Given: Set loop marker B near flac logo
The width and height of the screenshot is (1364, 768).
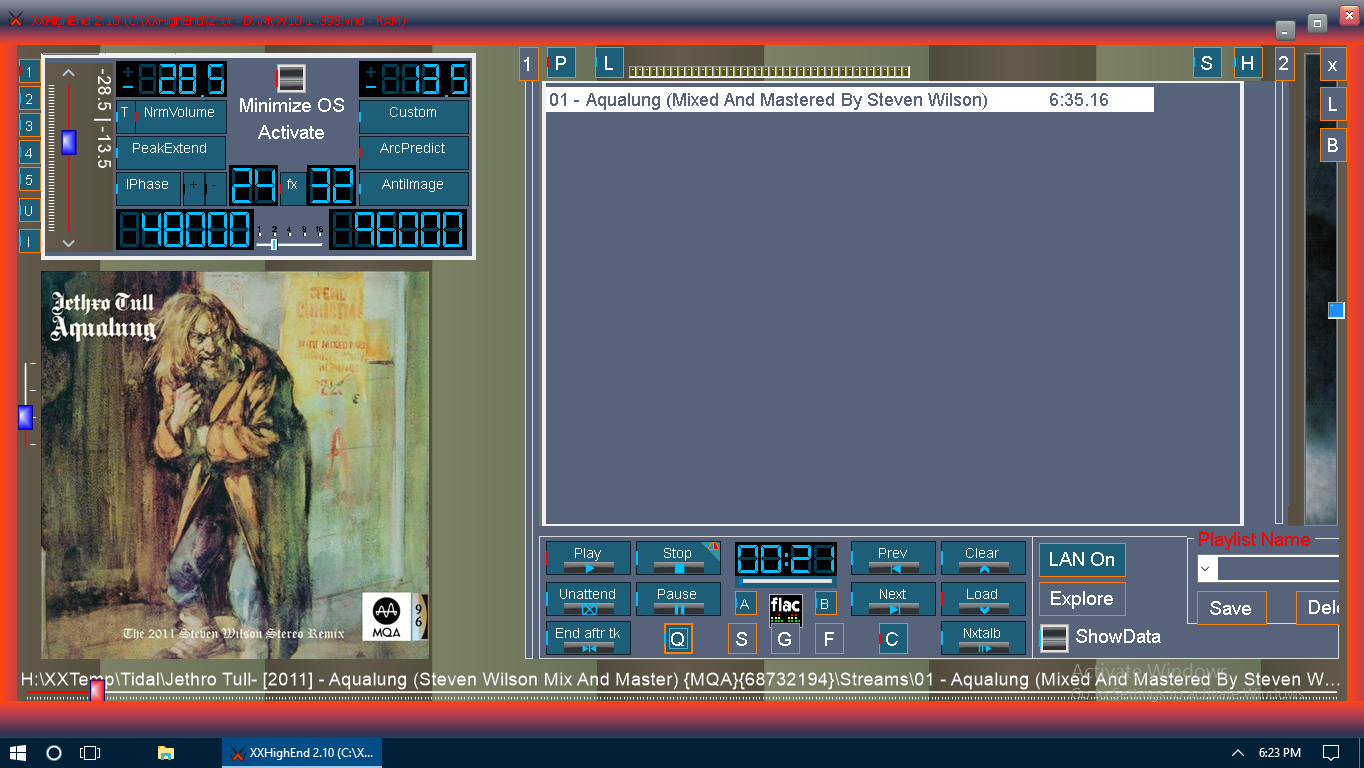Looking at the screenshot, I should tap(825, 603).
